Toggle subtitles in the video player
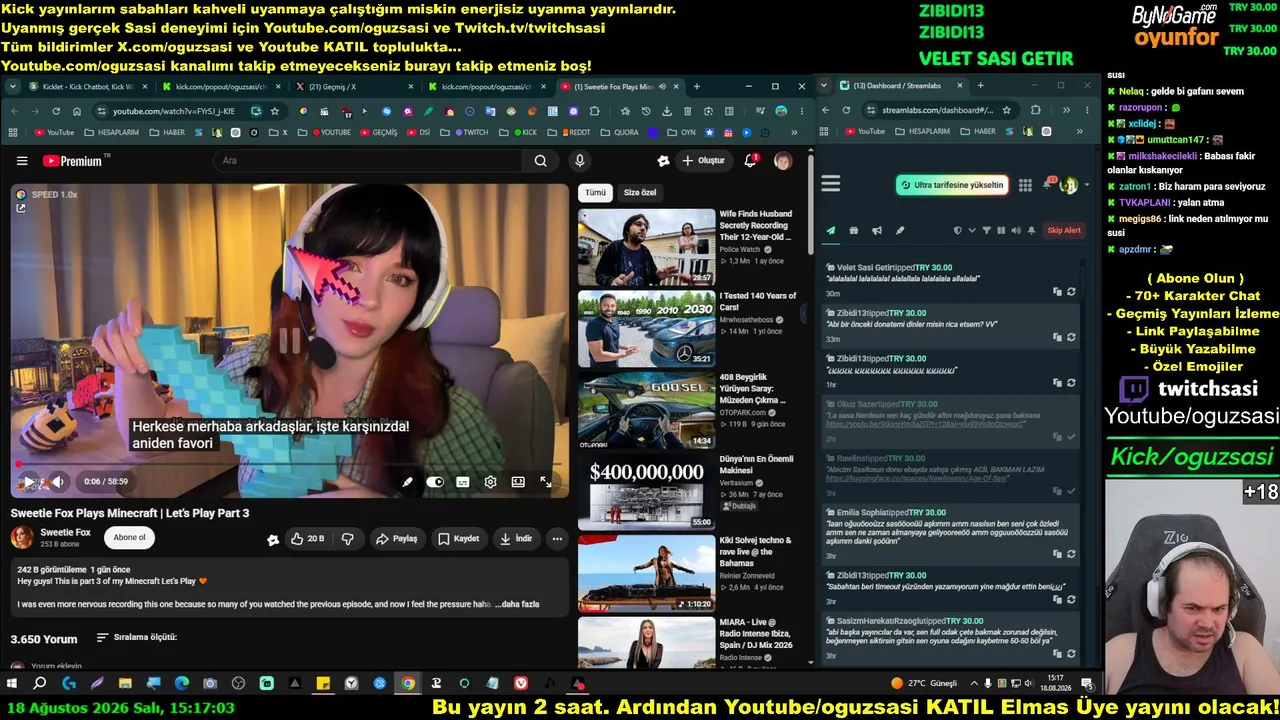1280x720 pixels. pos(463,482)
